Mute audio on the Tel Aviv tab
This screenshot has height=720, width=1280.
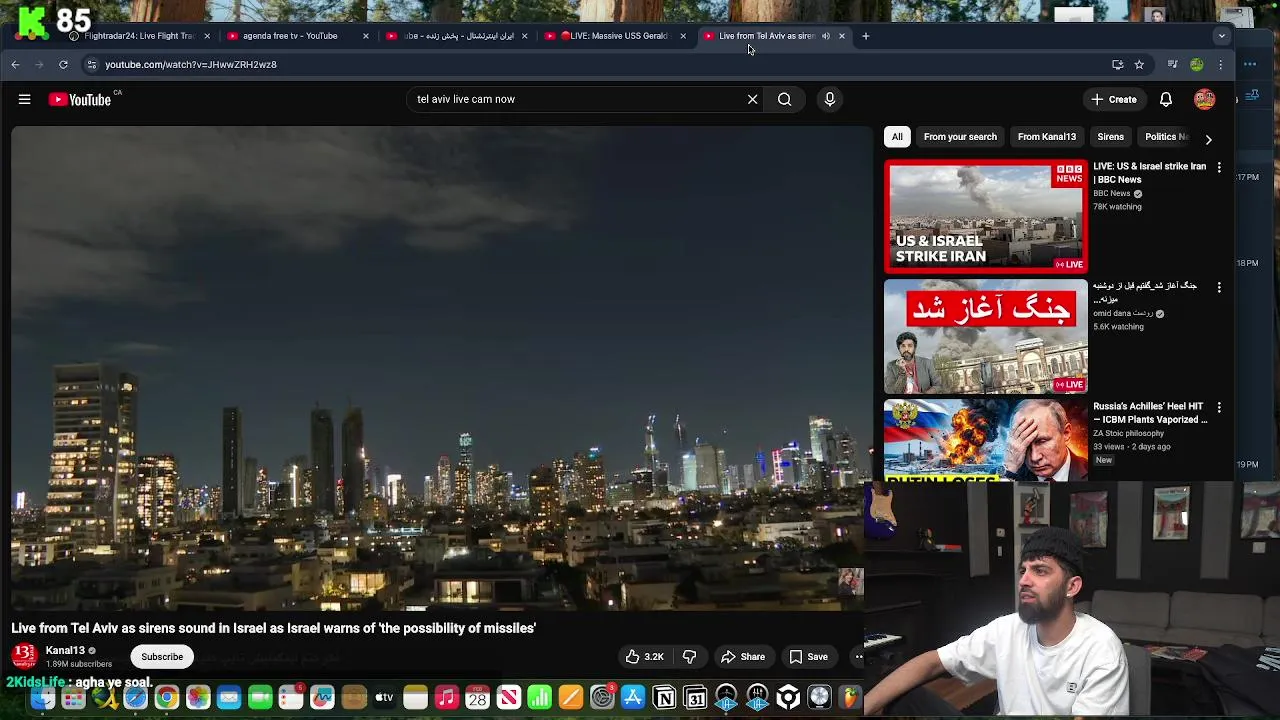(x=826, y=36)
